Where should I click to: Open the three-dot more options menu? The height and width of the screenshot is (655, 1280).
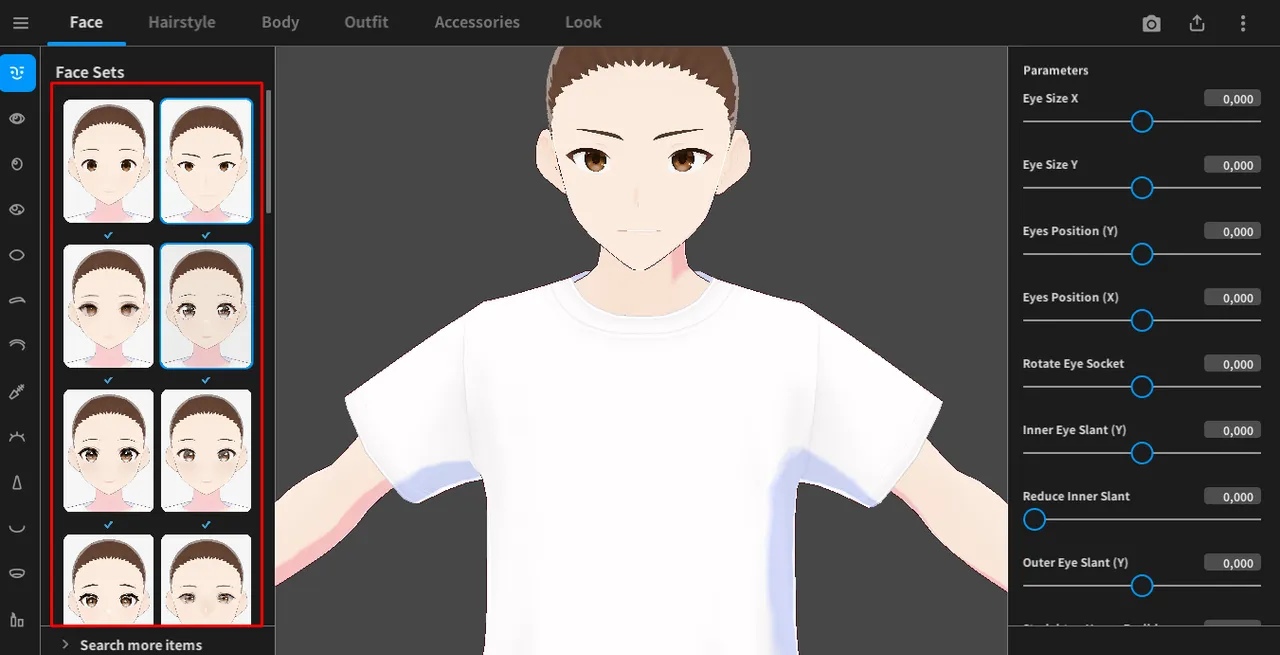tap(1243, 23)
